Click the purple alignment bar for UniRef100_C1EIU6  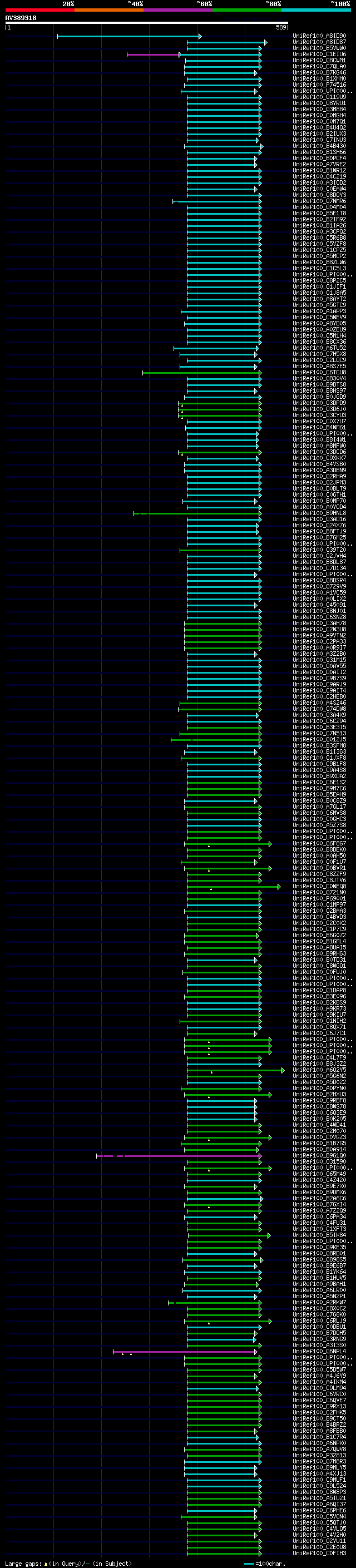tap(154, 55)
